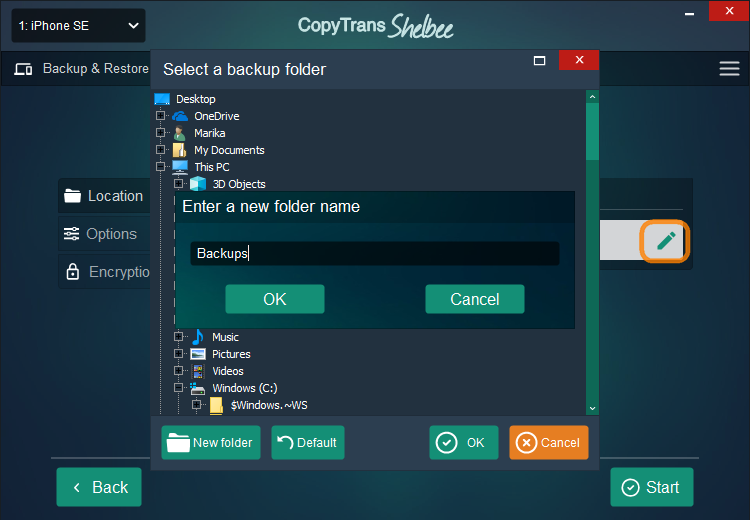Select the Pictures icon
Screen dimensions: 750x520
[198, 354]
